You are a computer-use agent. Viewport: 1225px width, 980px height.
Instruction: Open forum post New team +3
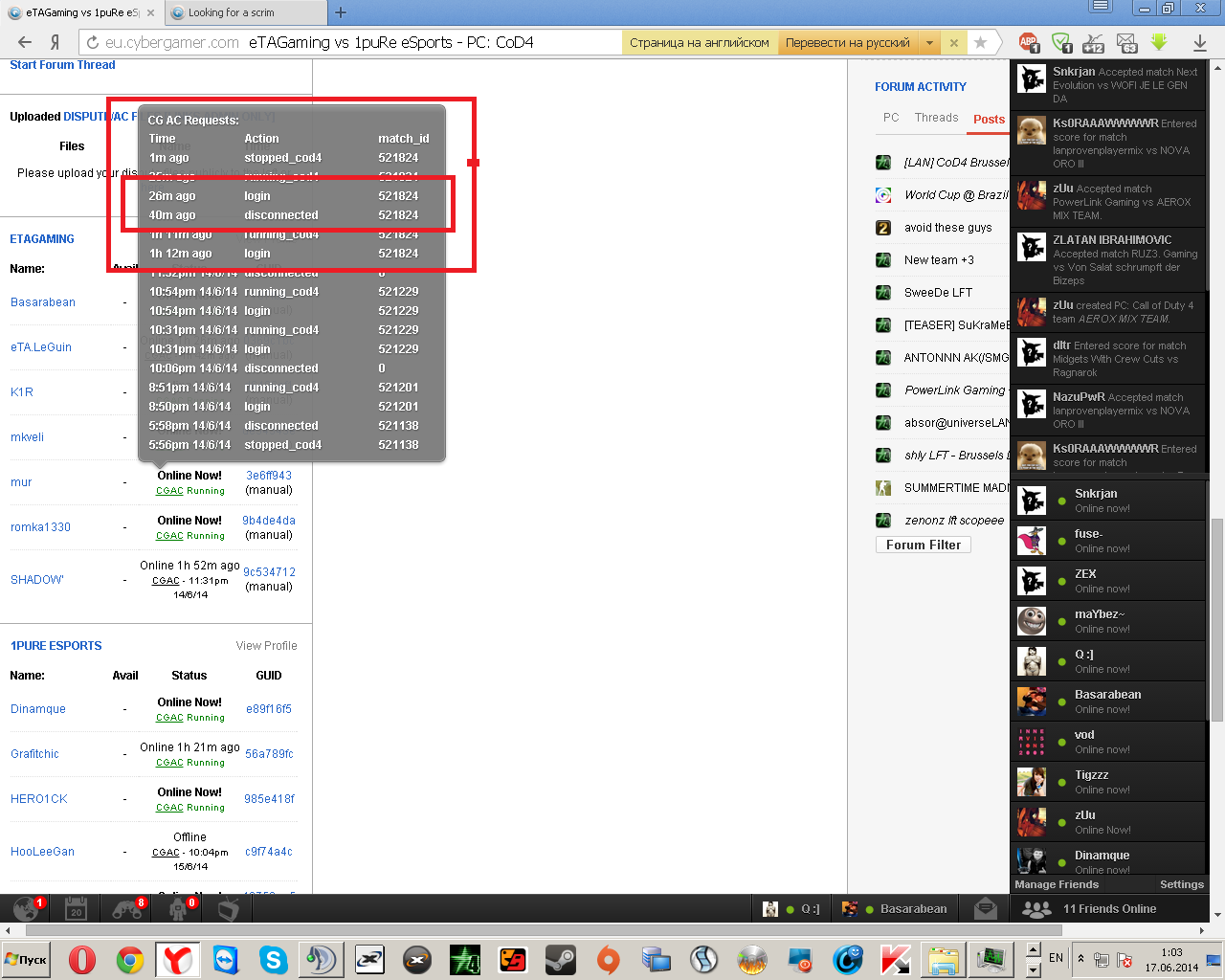pyautogui.click(x=939, y=260)
